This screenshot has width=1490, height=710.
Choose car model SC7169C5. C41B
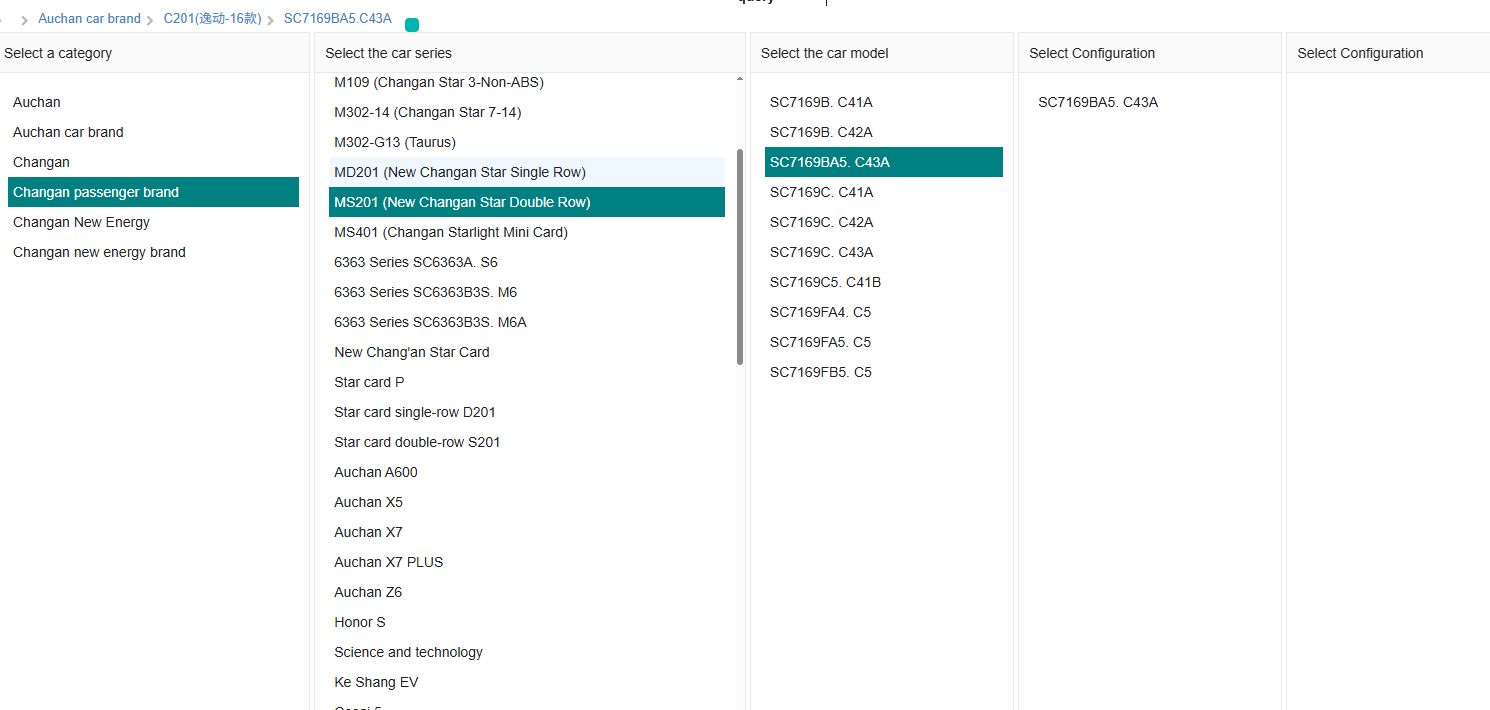(x=825, y=282)
